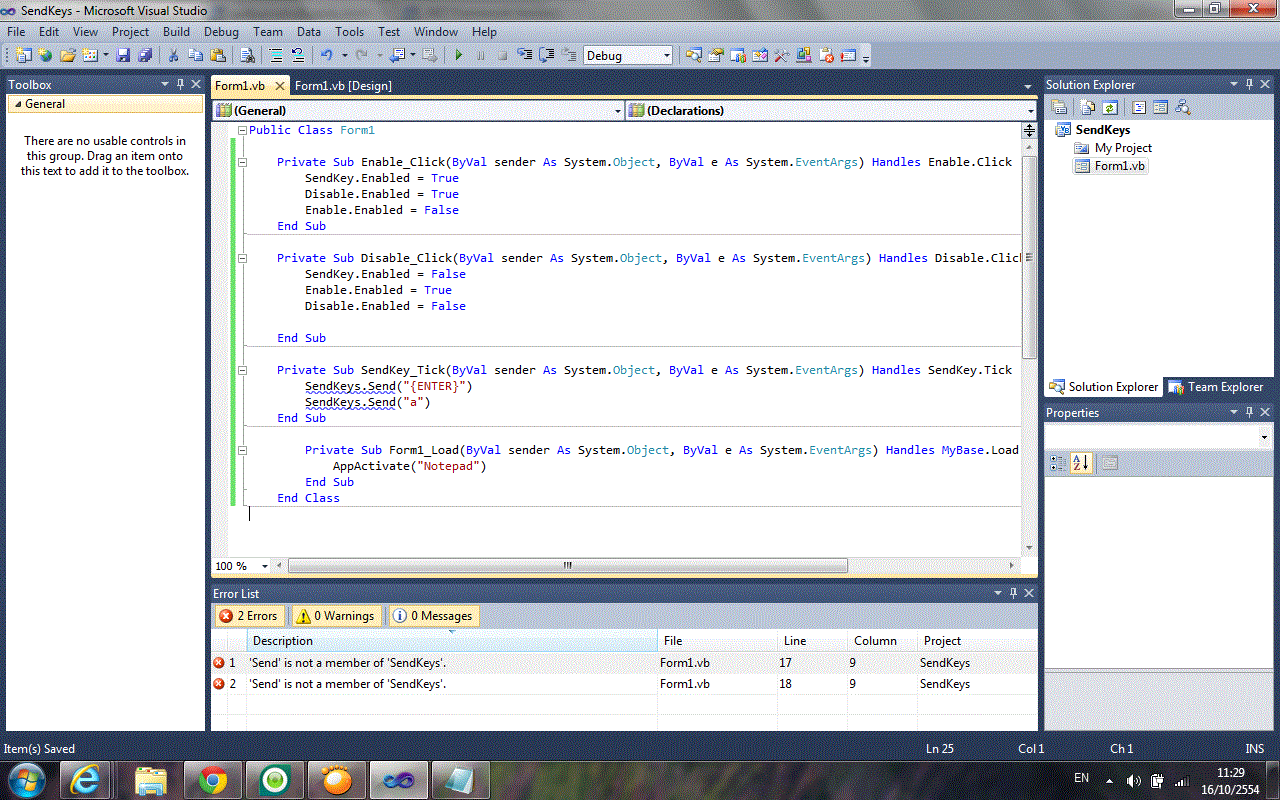This screenshot has height=800, width=1280.
Task: Click the View Code icon in Solution Explorer
Action: [x=1139, y=106]
